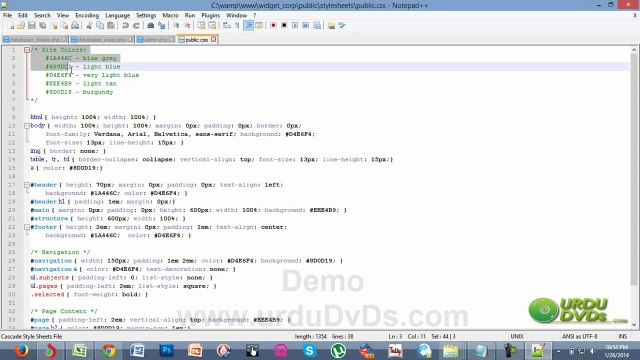The image size is (640, 360).
Task: Open the View menu
Action: [63, 16]
